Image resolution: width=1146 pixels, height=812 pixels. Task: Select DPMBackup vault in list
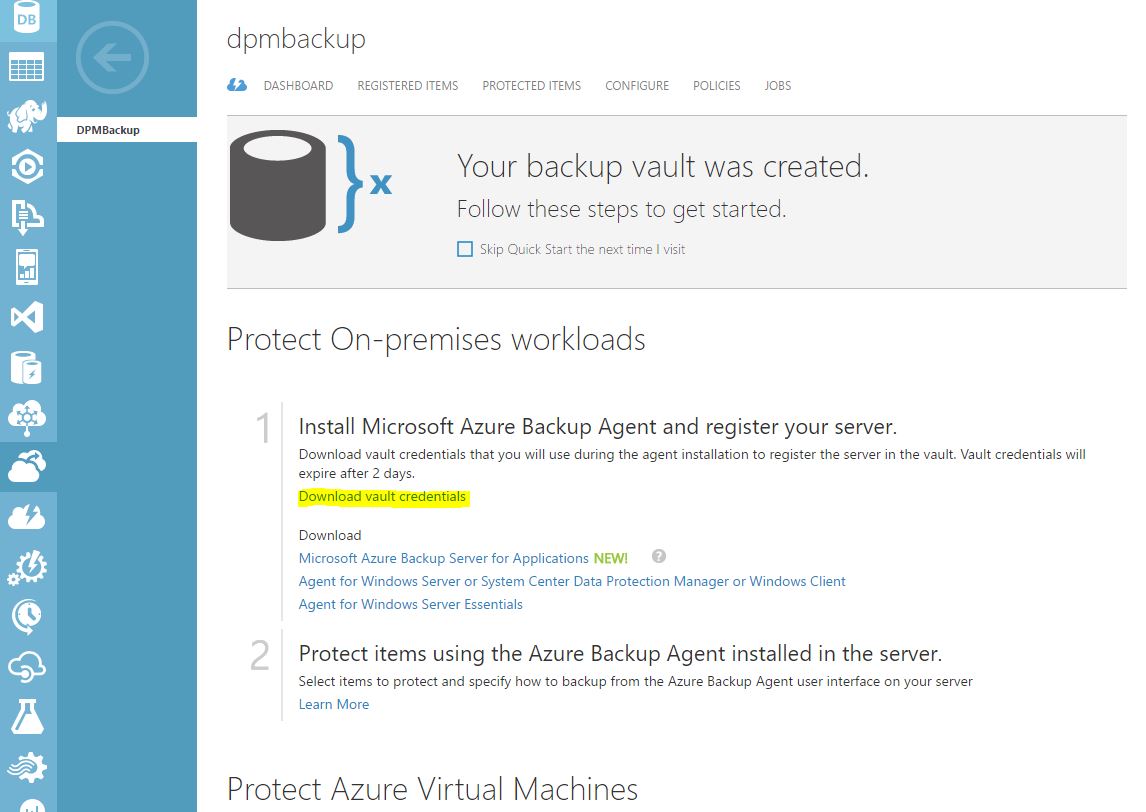pos(127,130)
